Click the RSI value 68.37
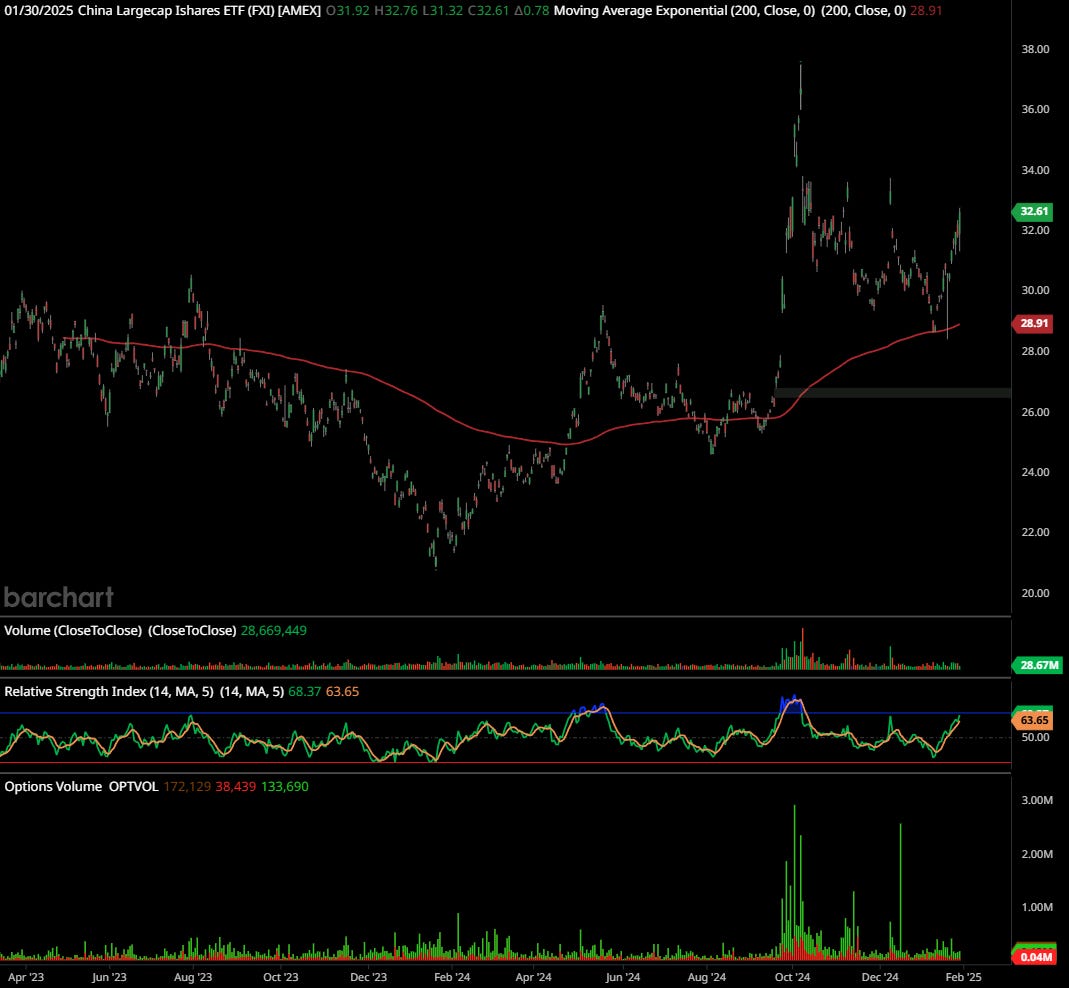 (x=304, y=691)
